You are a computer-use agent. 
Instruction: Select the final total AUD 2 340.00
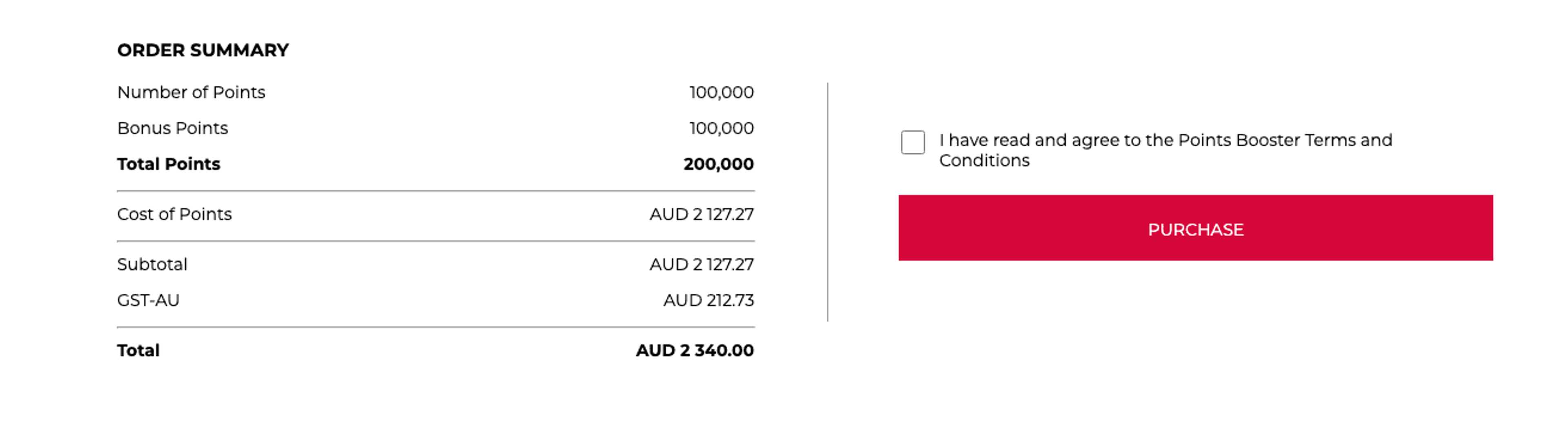click(695, 351)
